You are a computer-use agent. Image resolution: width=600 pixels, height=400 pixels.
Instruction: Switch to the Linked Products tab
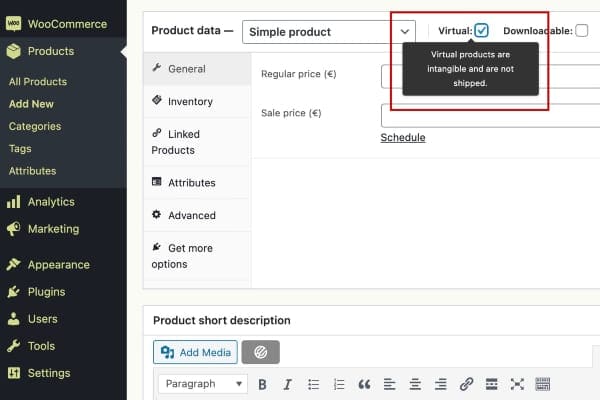tap(175, 142)
